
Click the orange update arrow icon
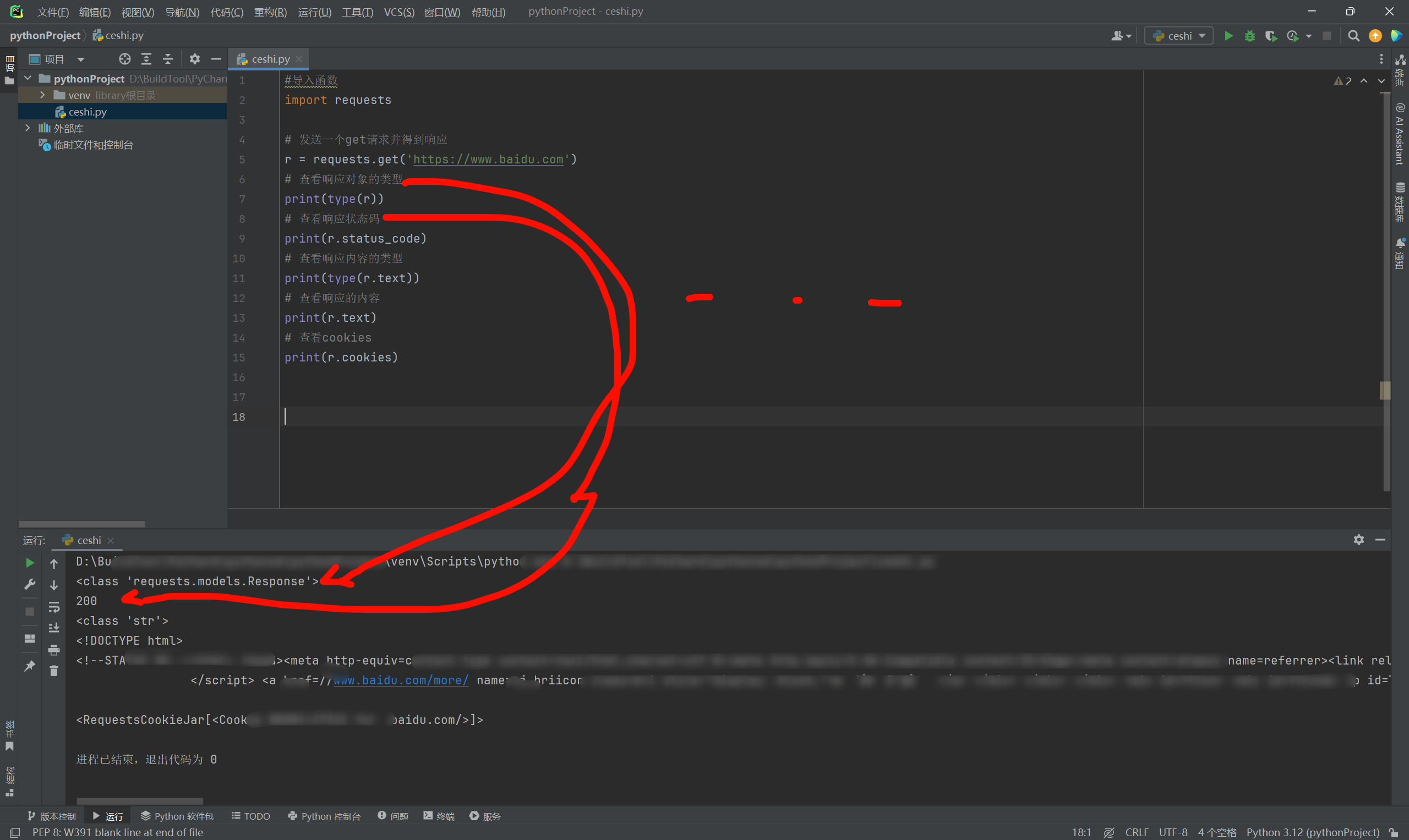[x=1375, y=36]
